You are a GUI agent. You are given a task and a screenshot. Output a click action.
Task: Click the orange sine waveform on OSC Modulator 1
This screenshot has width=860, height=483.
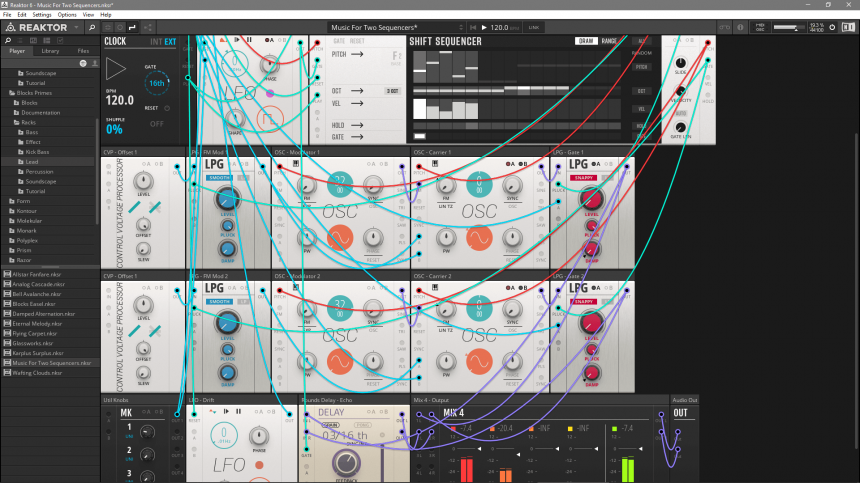coord(340,238)
